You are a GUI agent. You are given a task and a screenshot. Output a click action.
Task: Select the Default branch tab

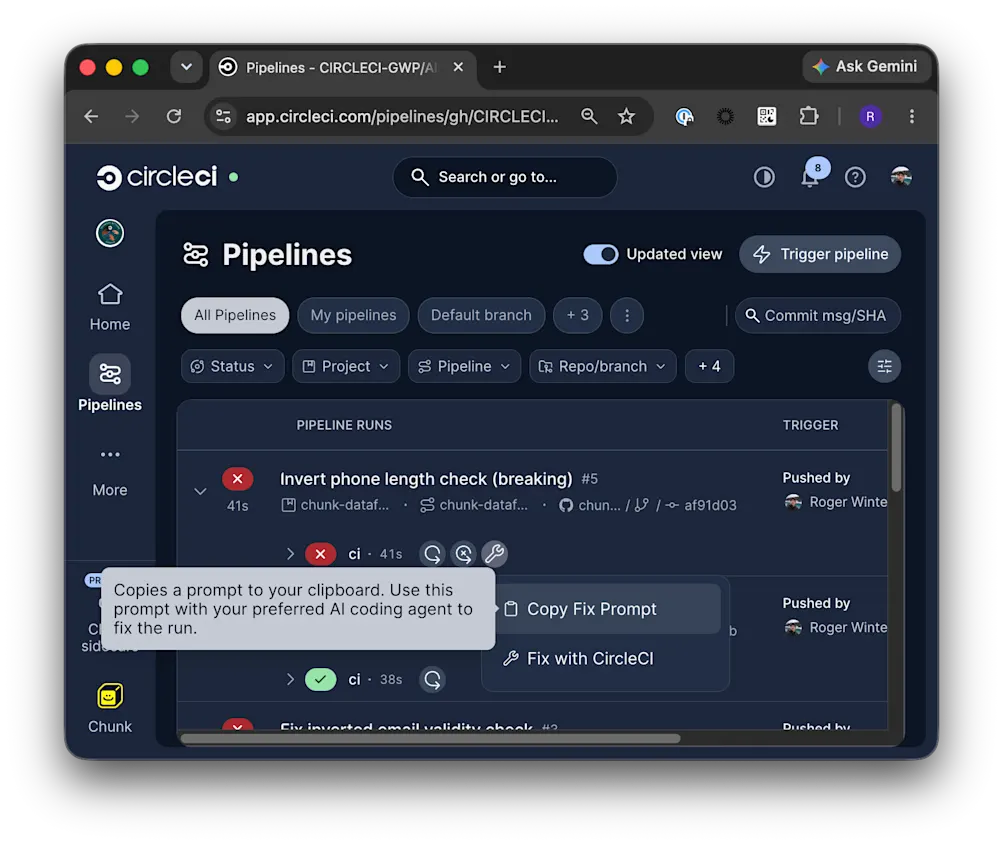tap(481, 315)
